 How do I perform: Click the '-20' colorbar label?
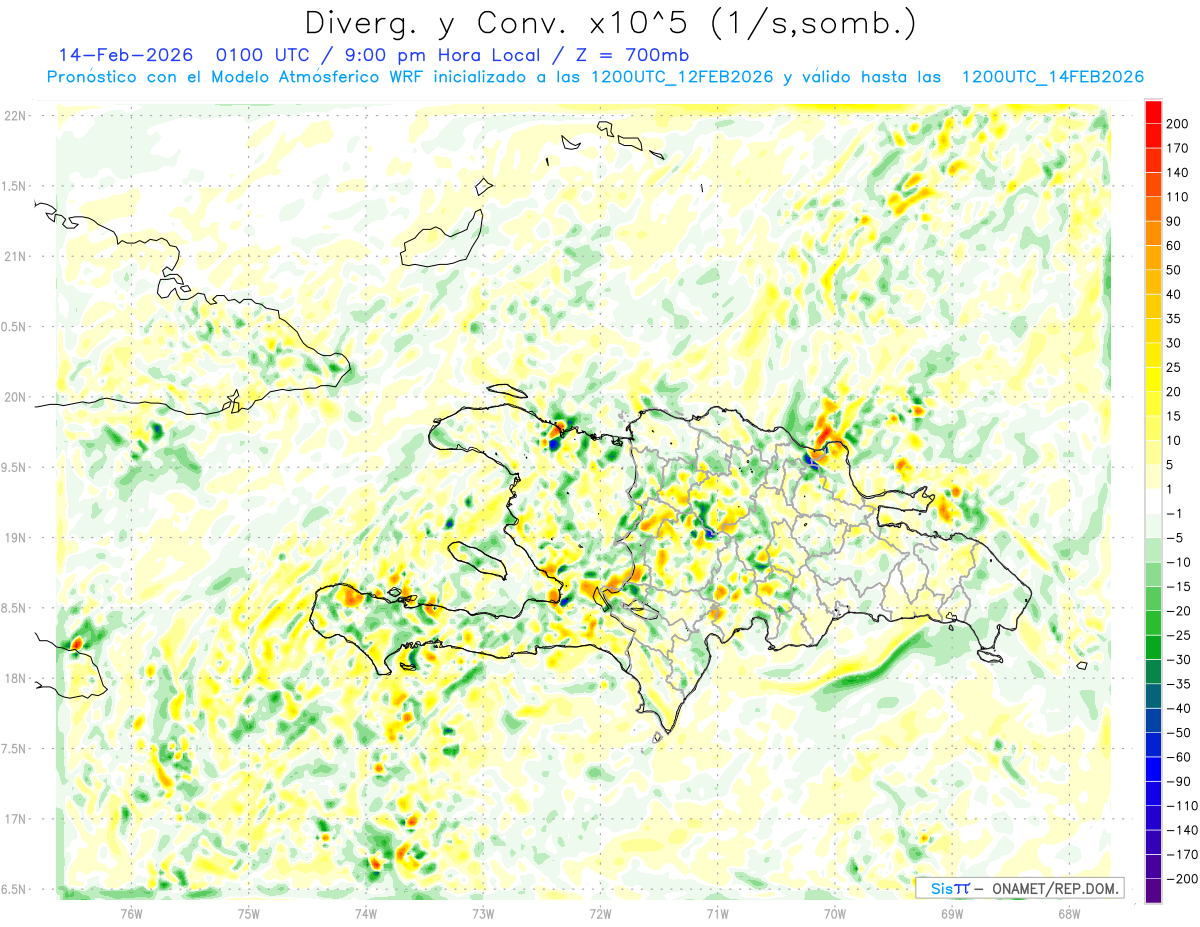[1180, 611]
